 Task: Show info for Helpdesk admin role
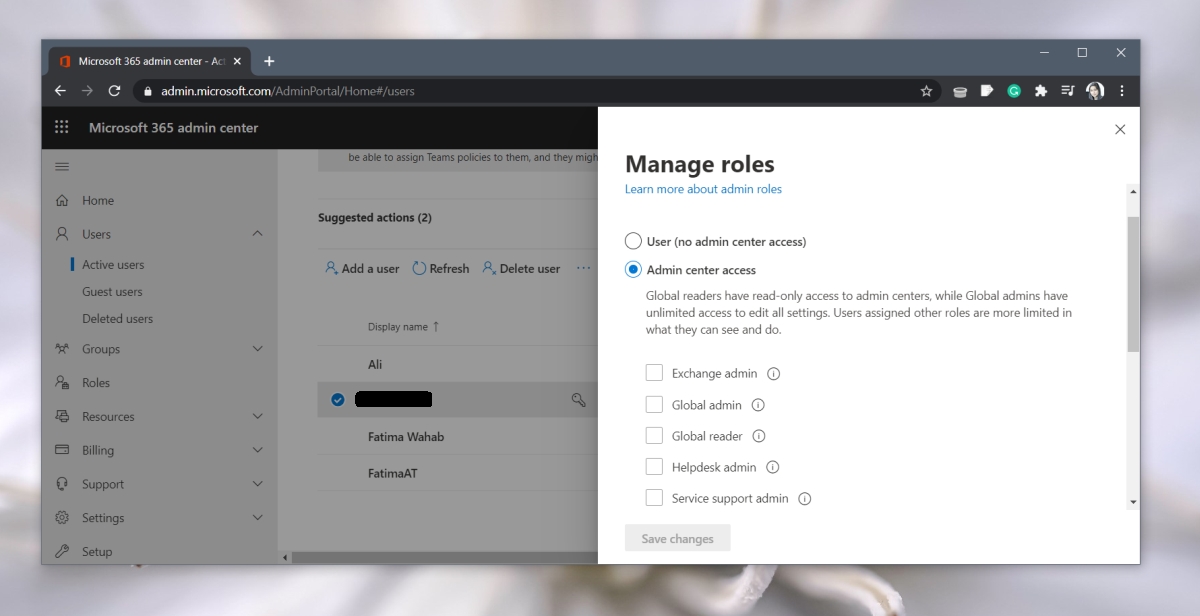coord(772,467)
